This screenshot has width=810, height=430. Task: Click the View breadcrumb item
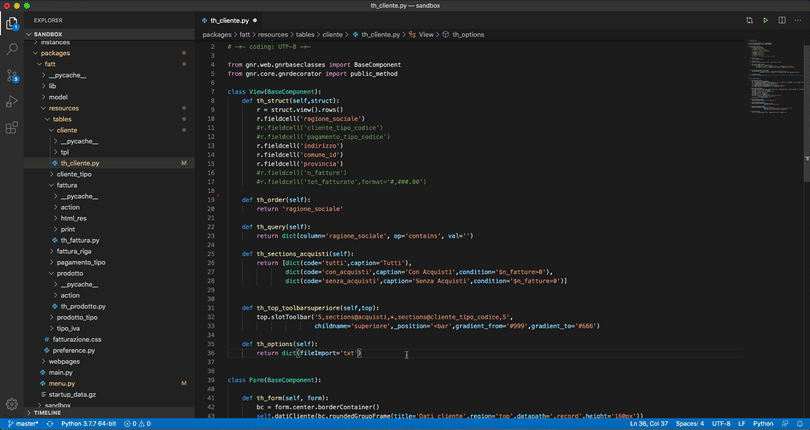click(426, 34)
